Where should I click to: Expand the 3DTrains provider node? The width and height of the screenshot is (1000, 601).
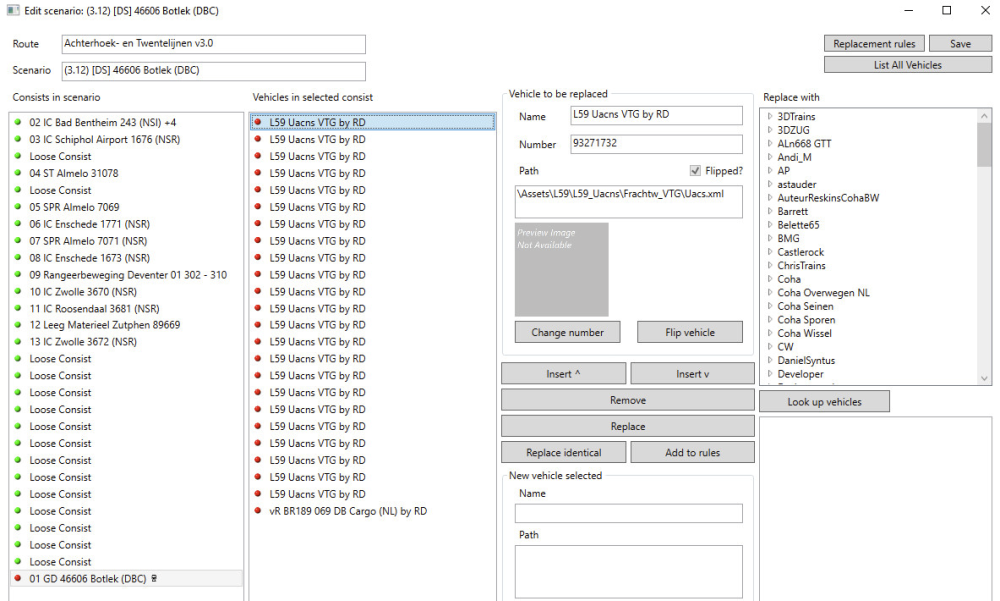[770, 117]
